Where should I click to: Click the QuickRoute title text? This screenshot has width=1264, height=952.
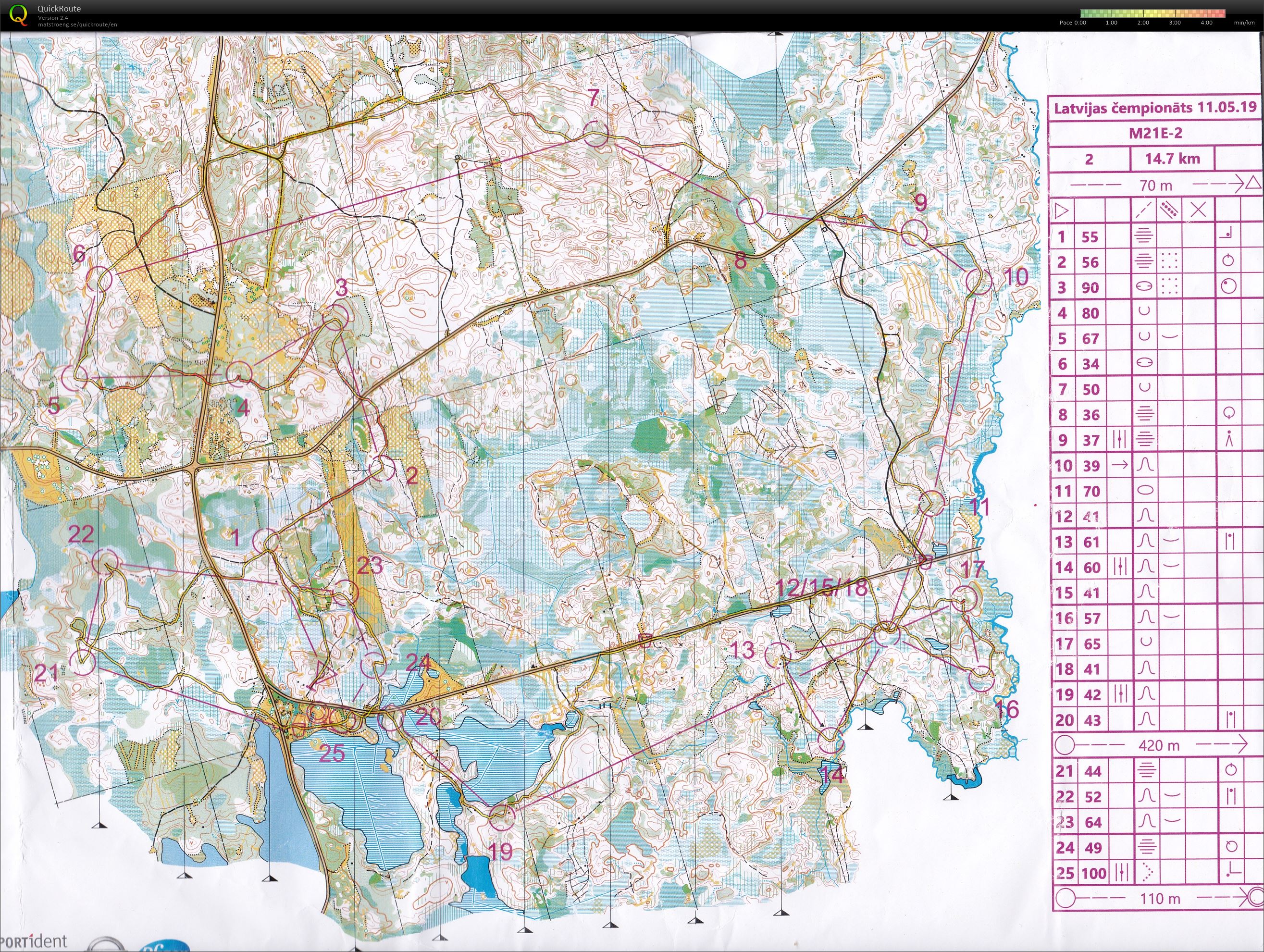click(59, 9)
